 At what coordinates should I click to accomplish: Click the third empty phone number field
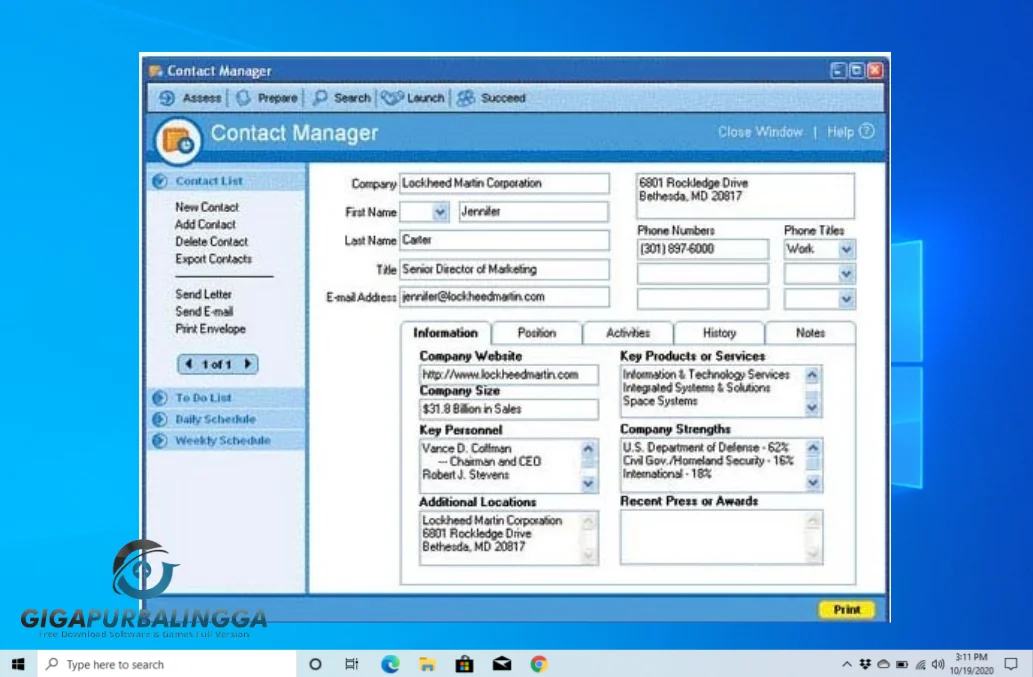click(x=702, y=299)
